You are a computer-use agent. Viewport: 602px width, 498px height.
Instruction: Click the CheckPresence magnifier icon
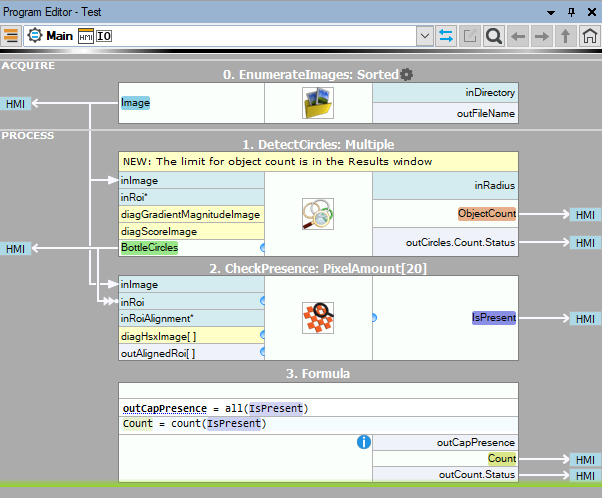[318, 318]
